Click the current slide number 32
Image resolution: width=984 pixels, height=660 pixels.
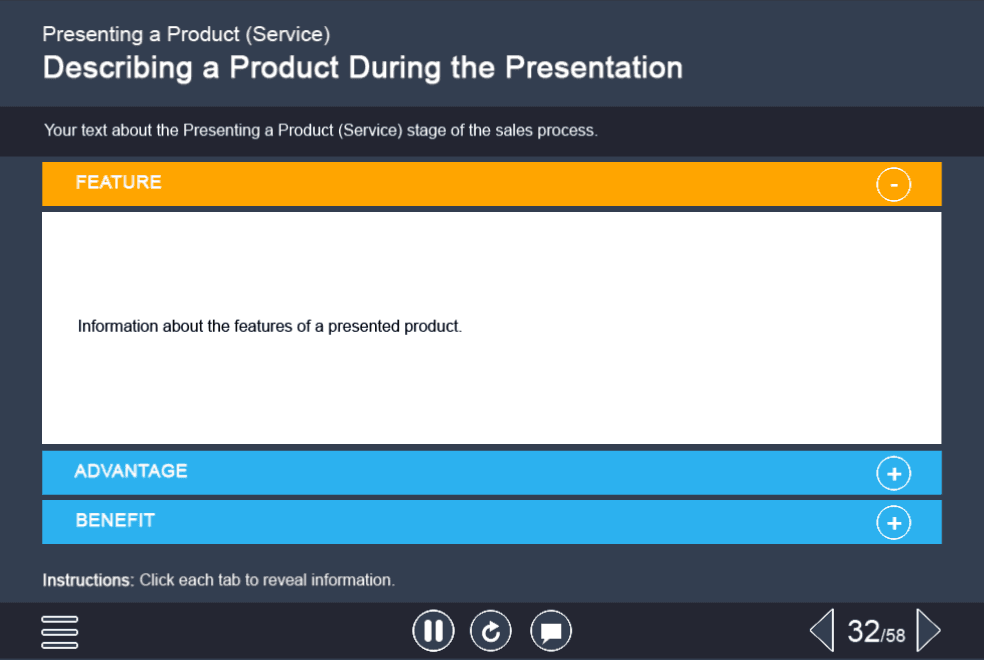pyautogui.click(x=863, y=631)
